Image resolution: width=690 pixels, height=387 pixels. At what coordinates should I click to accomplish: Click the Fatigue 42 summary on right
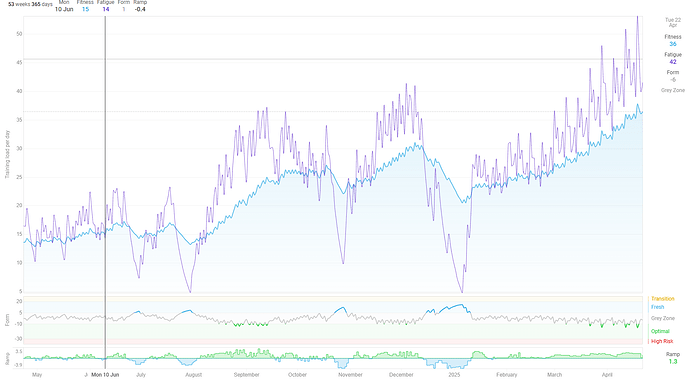click(672, 58)
